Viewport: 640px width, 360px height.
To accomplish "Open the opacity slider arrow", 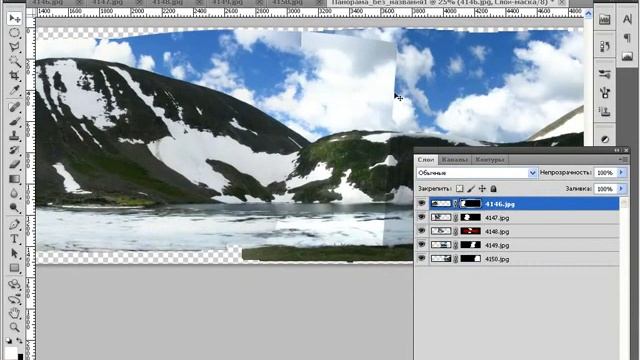I will click(622, 173).
